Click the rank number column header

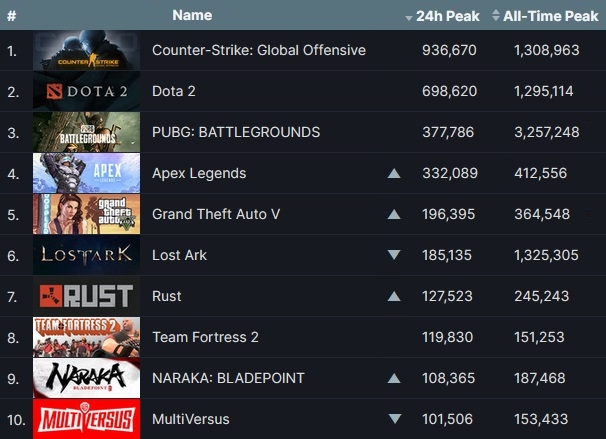[11, 16]
